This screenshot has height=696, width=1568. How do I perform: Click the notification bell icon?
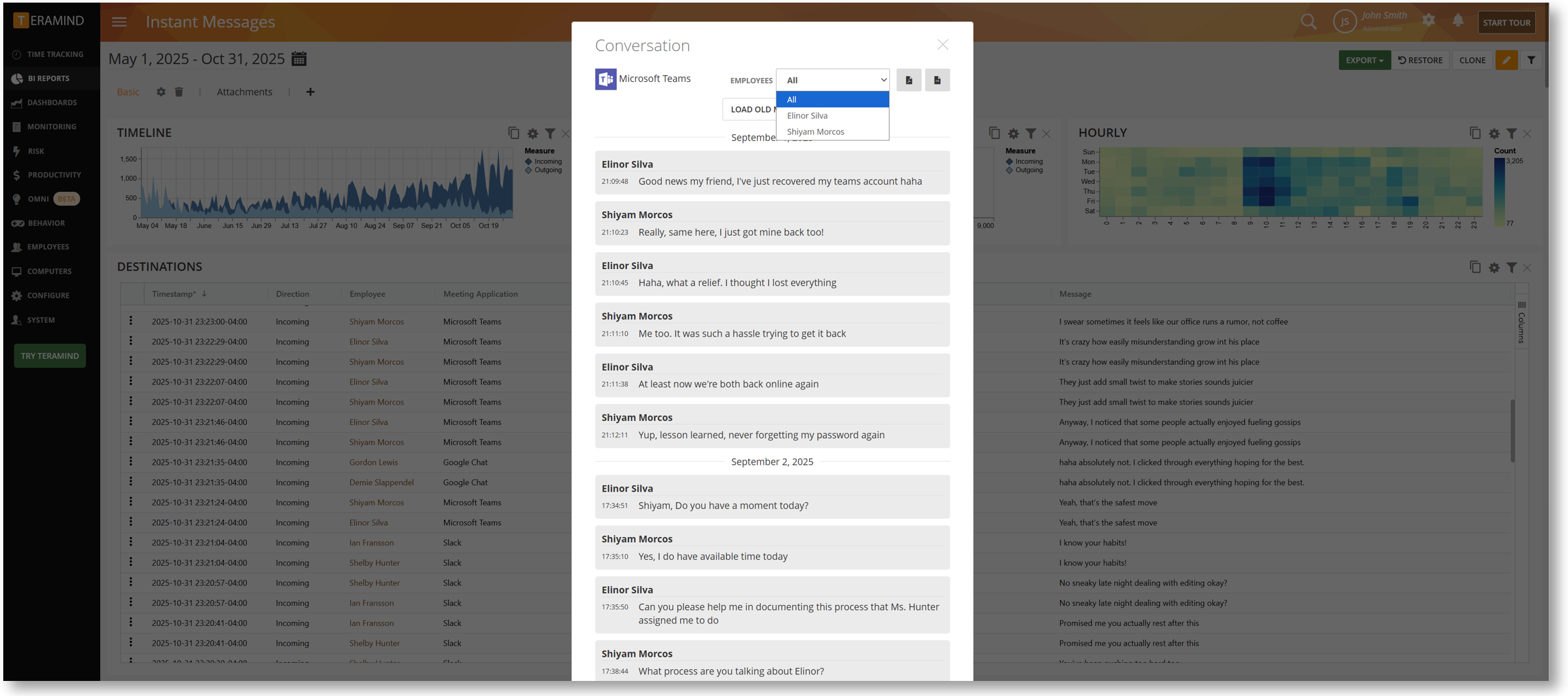click(1457, 22)
